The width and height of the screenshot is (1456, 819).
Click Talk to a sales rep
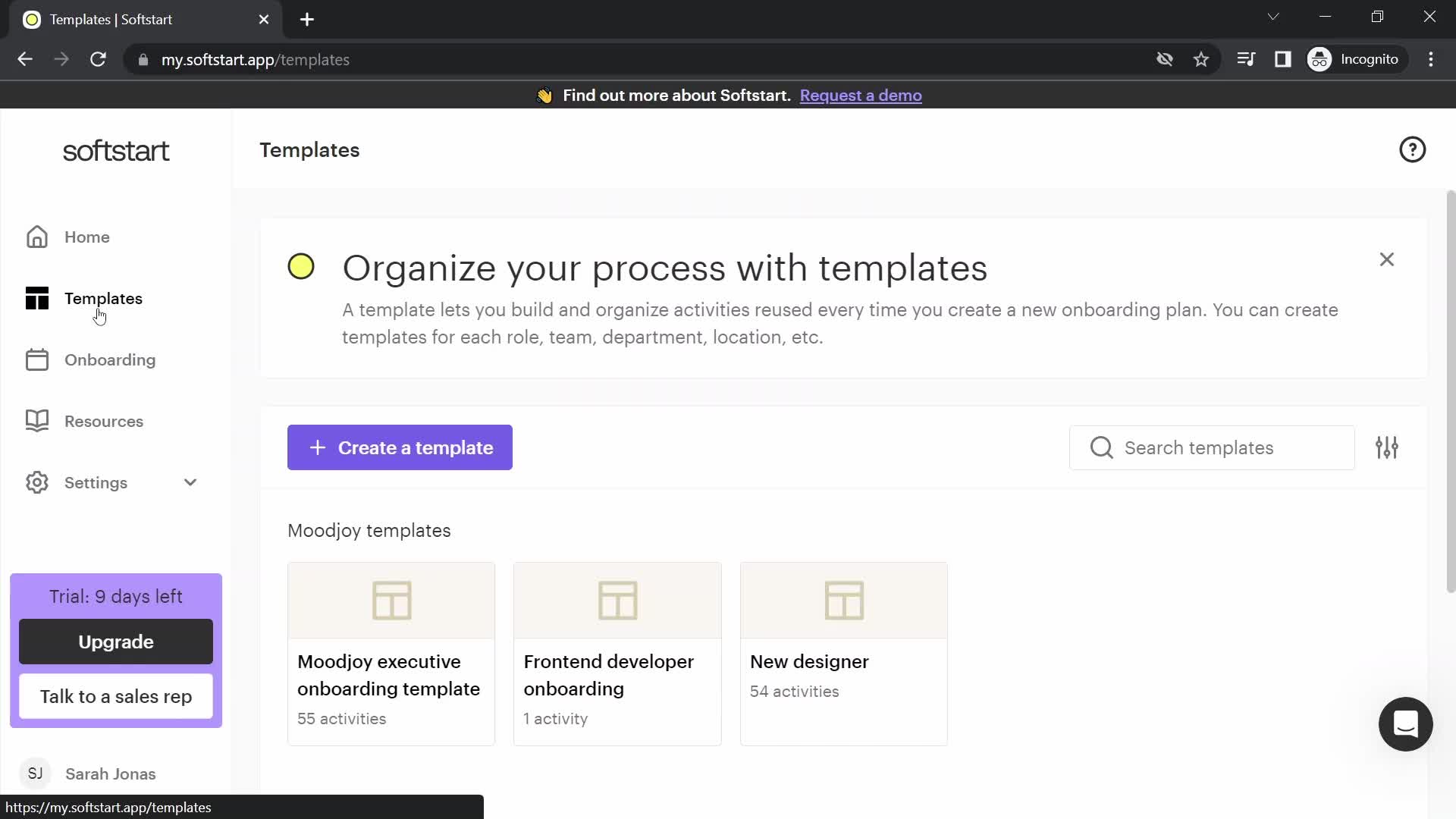coord(116,697)
